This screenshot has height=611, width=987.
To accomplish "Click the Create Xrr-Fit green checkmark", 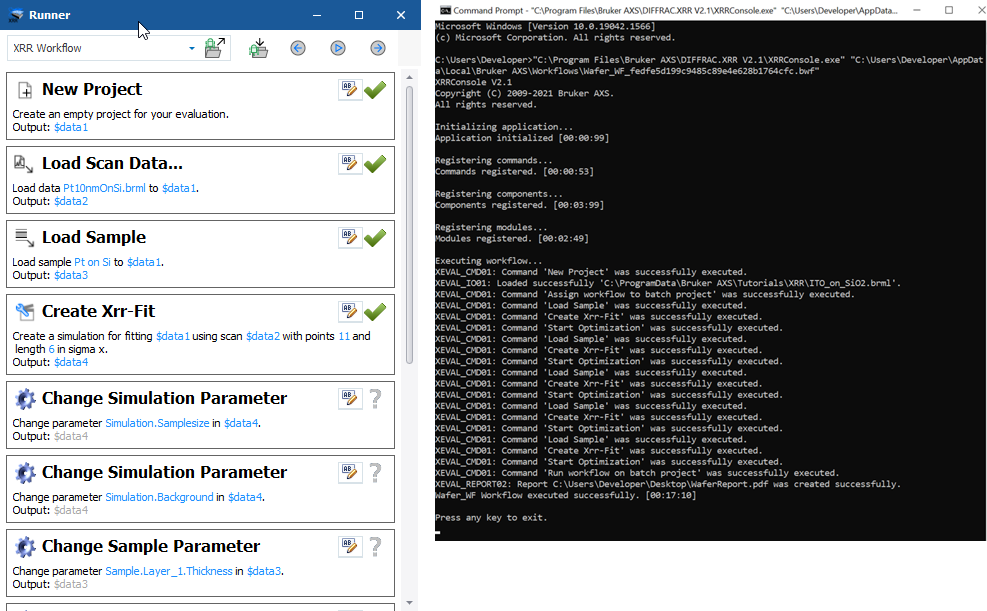I will 375,312.
